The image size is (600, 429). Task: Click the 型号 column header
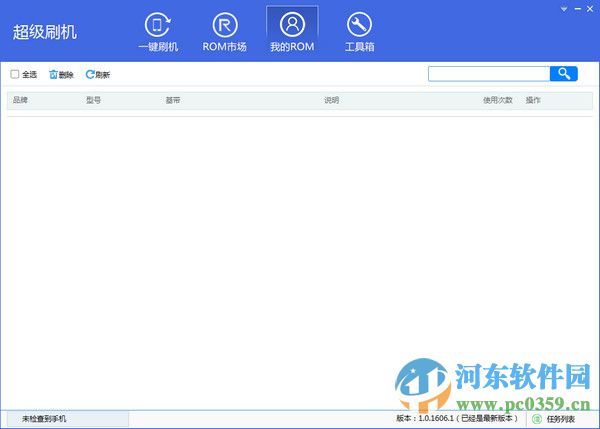(x=93, y=100)
